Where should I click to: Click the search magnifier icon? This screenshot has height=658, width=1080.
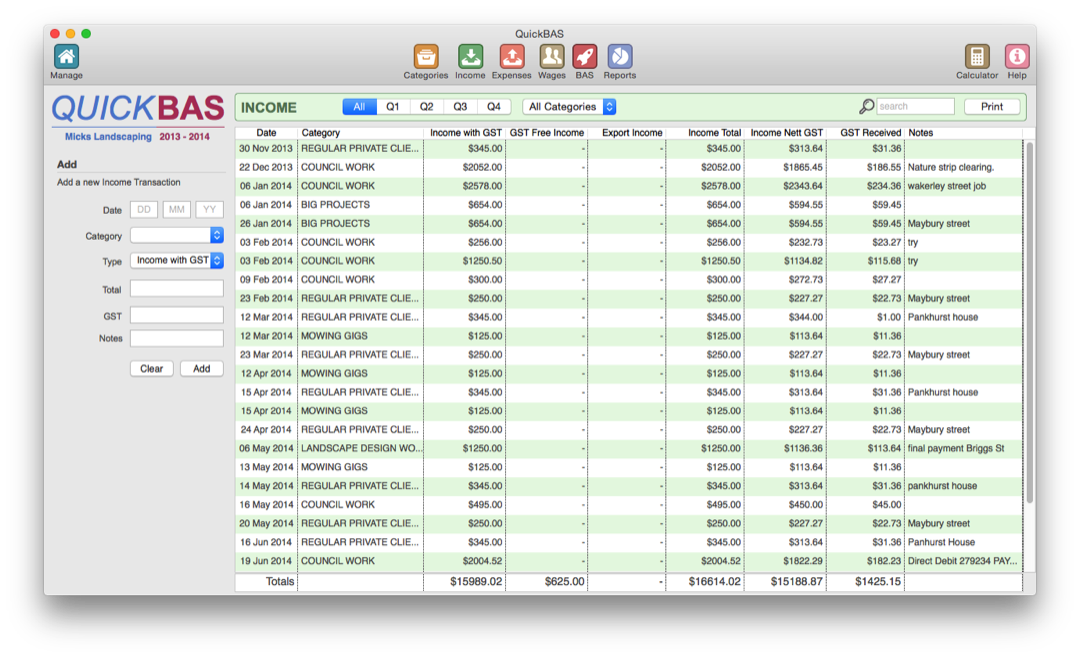click(866, 106)
